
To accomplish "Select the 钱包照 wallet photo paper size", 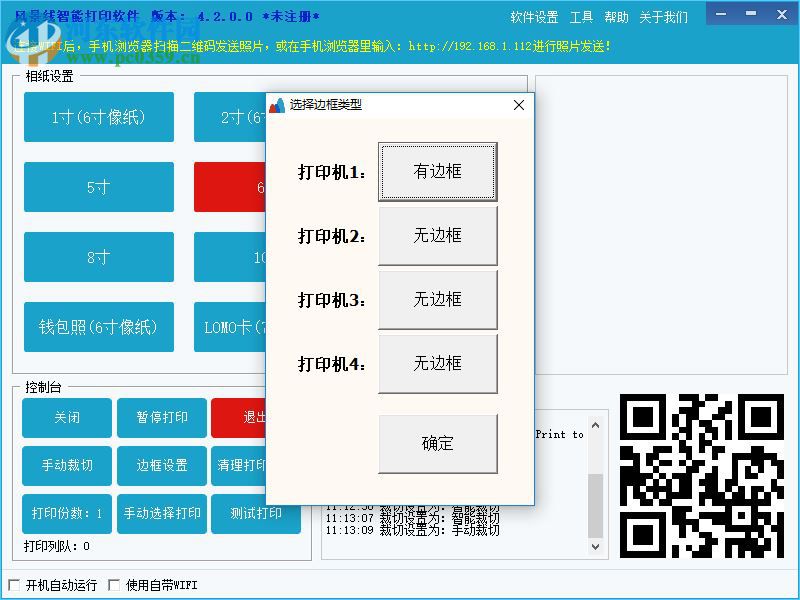I will pyautogui.click(x=98, y=327).
